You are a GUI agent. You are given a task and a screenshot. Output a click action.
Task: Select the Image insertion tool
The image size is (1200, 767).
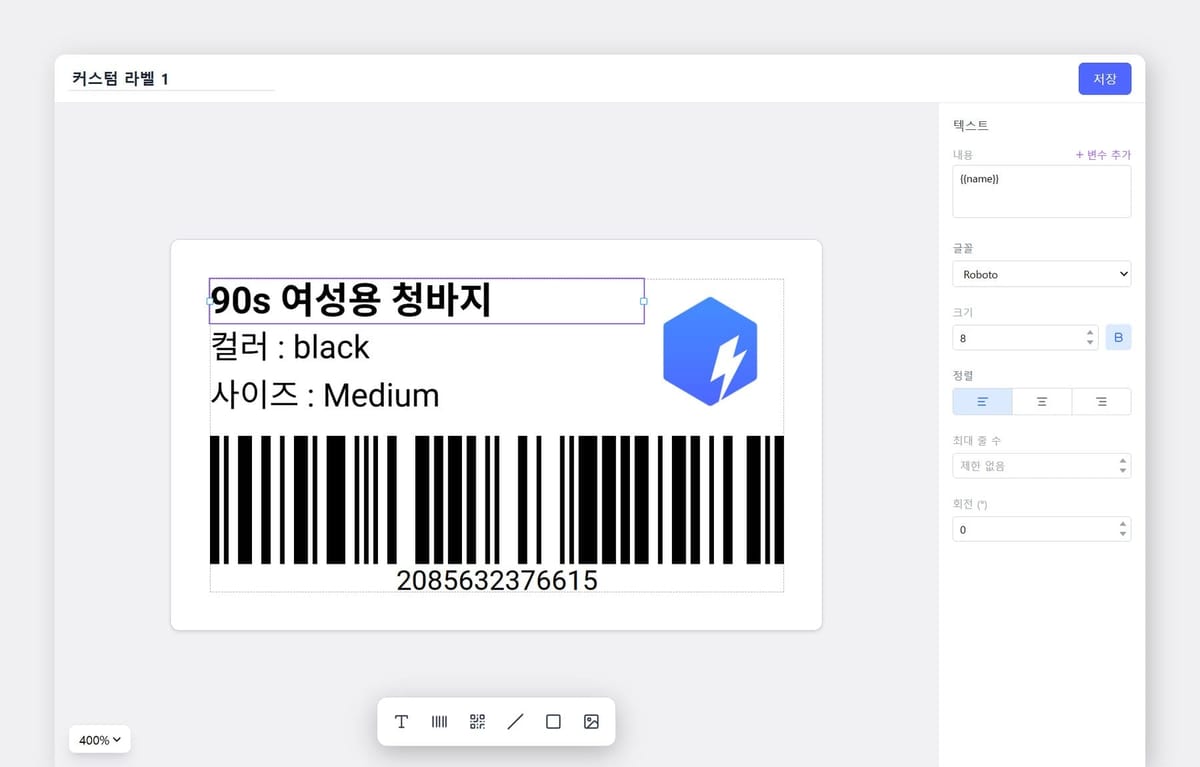(591, 721)
